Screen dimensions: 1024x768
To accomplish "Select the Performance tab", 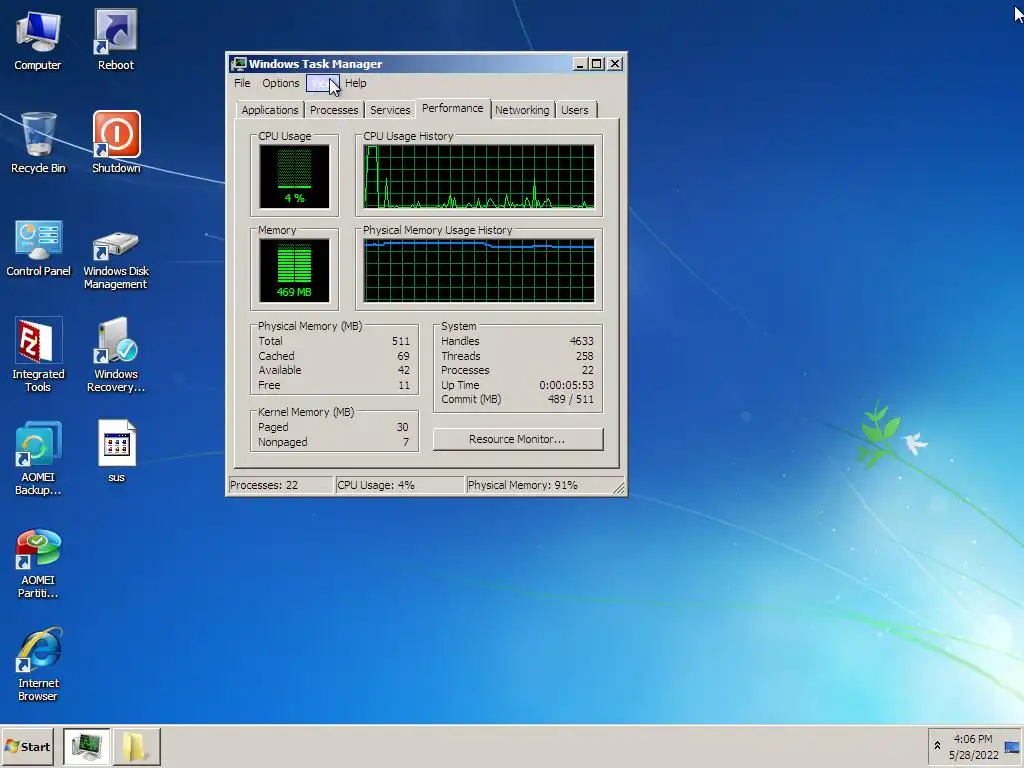I will click(453, 108).
